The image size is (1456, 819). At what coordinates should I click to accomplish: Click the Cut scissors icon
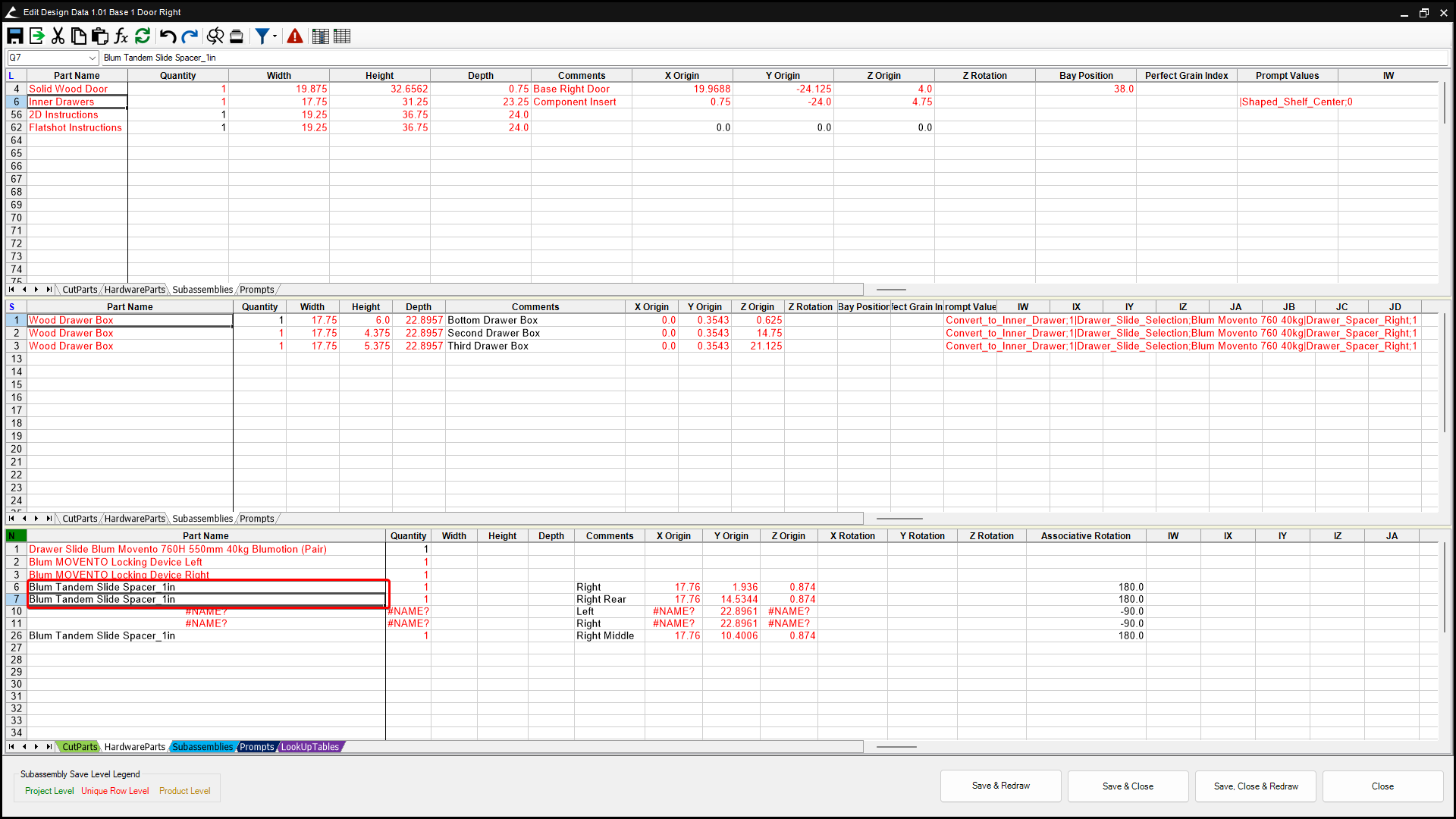[58, 36]
